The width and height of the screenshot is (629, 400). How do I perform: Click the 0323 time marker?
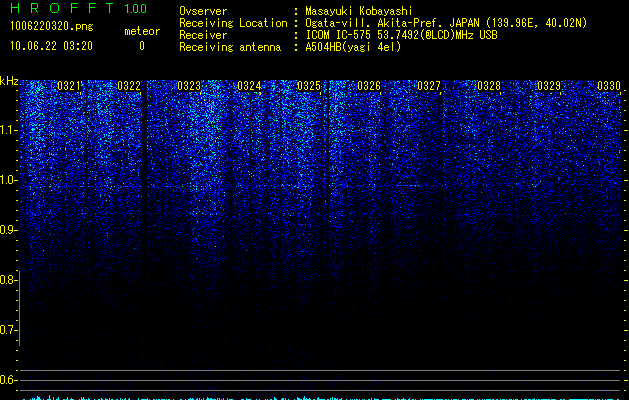pos(189,86)
